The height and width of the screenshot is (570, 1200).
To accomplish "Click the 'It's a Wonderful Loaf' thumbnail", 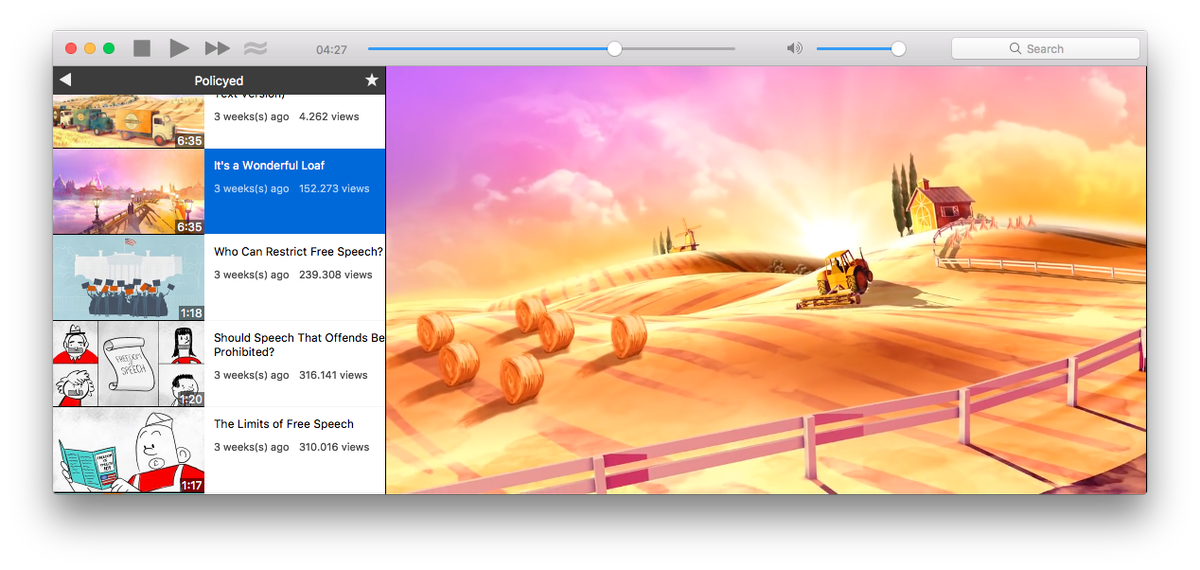I will 128,191.
